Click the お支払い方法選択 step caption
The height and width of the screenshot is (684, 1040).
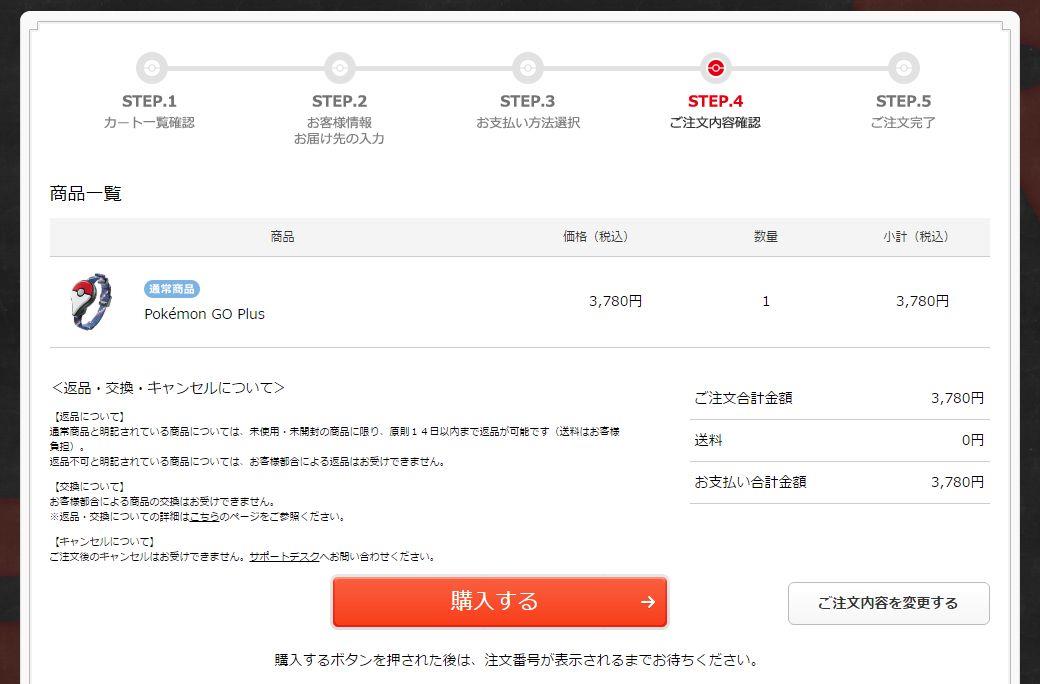click(x=528, y=123)
